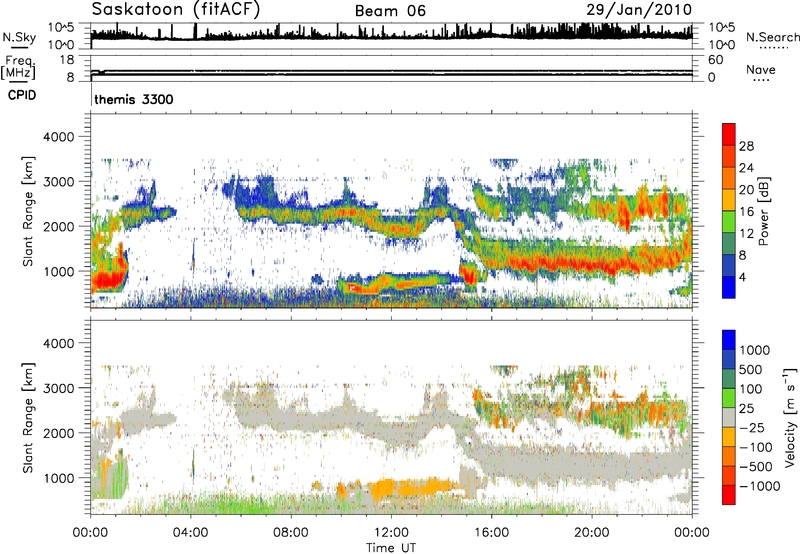Click the 'Beam 06' label
The width and height of the screenshot is (800, 554).
pyautogui.click(x=390, y=11)
